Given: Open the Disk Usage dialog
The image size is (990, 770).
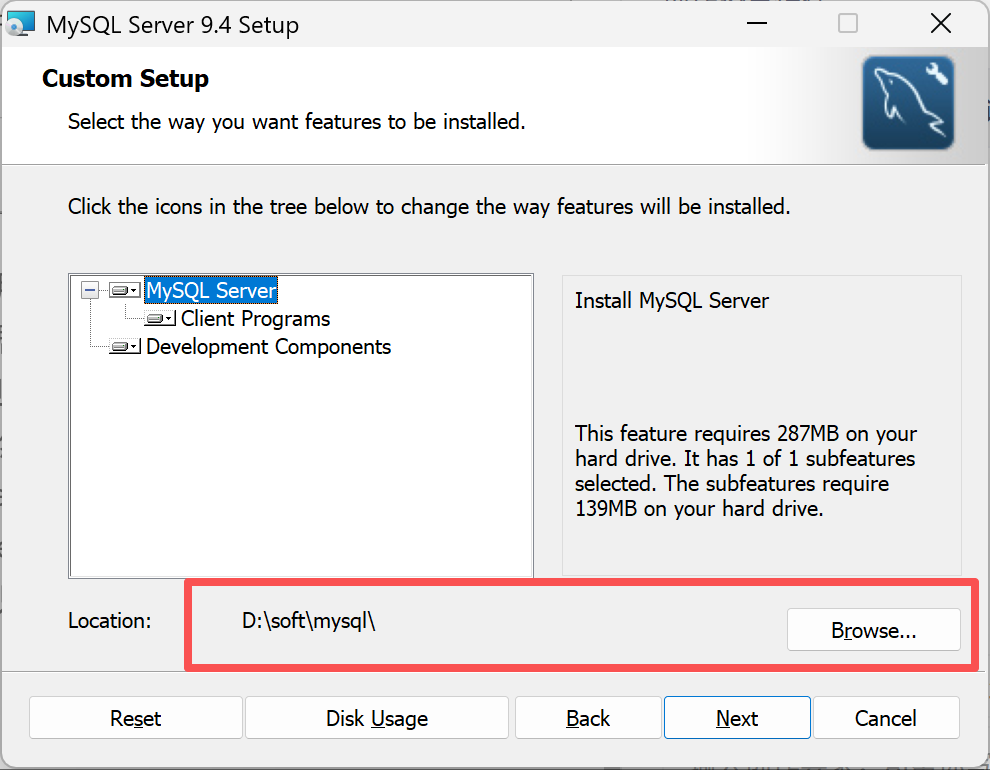Looking at the screenshot, I should coord(377,718).
